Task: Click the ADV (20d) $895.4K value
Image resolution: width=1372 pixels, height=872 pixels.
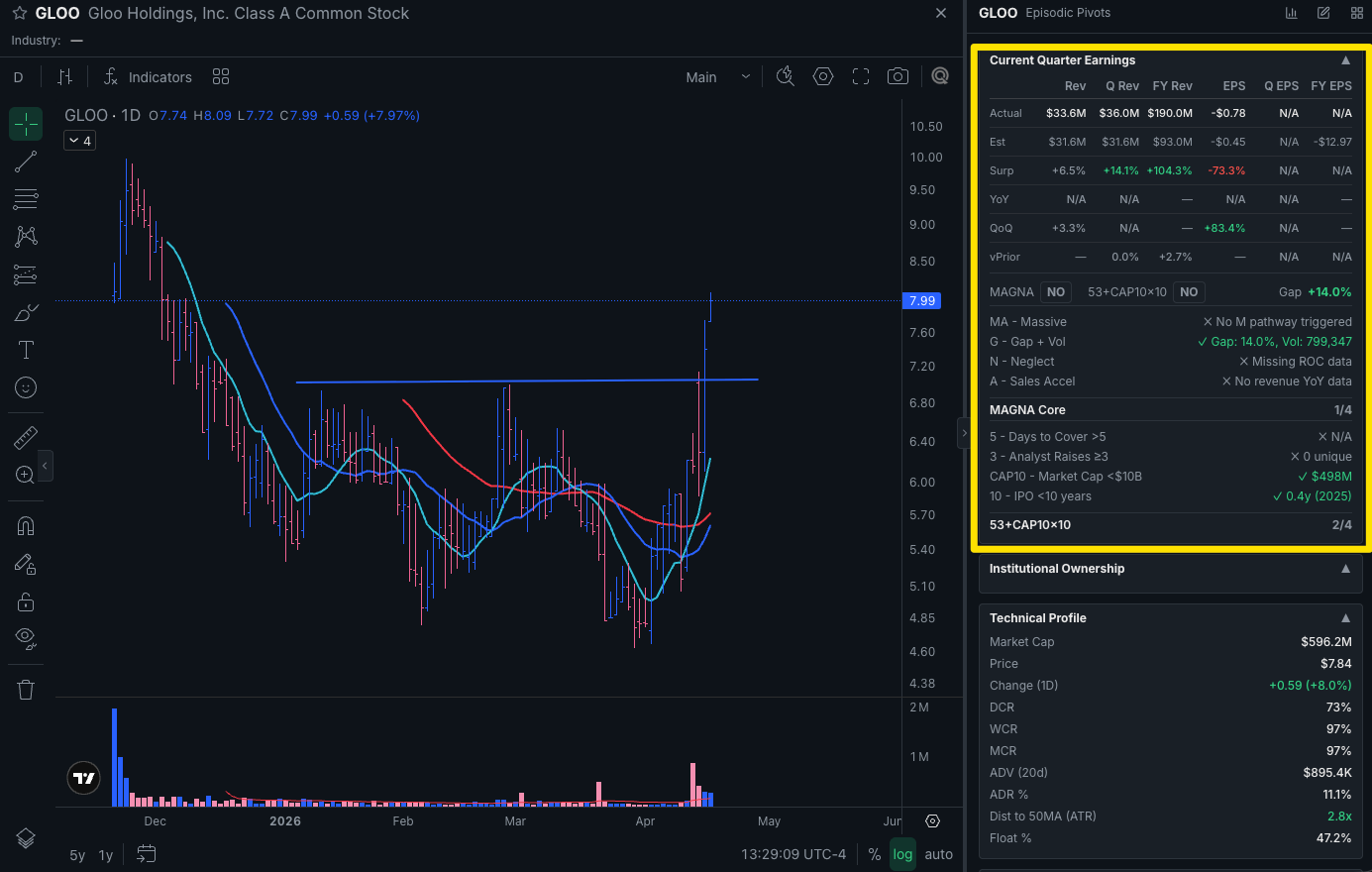Action: point(1327,773)
